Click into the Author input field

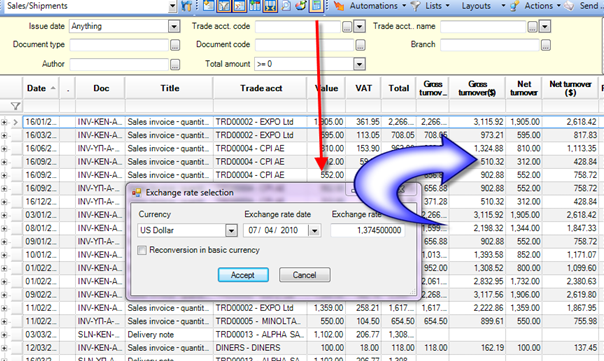119,64
